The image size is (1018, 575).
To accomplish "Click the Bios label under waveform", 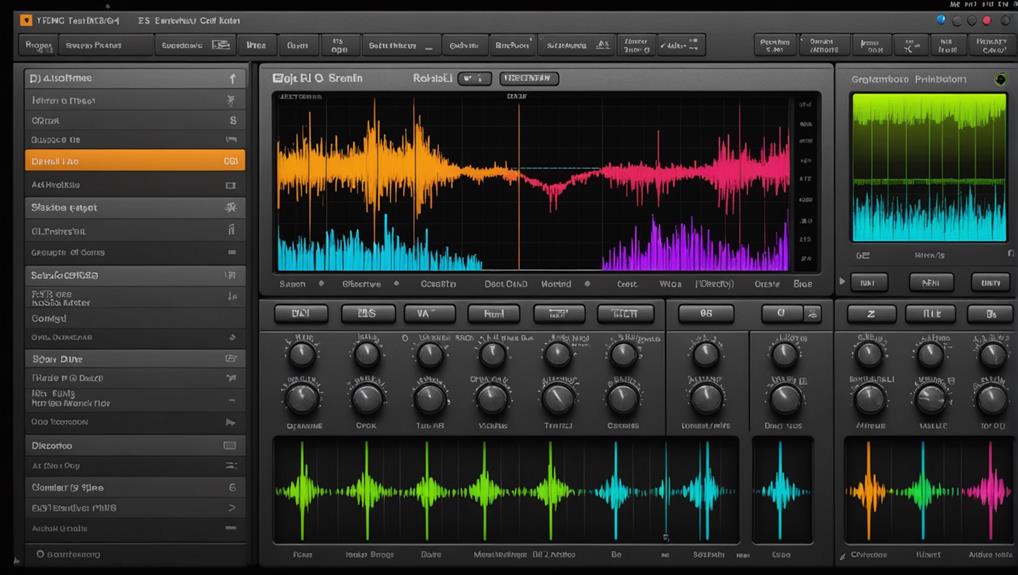I will (802, 284).
